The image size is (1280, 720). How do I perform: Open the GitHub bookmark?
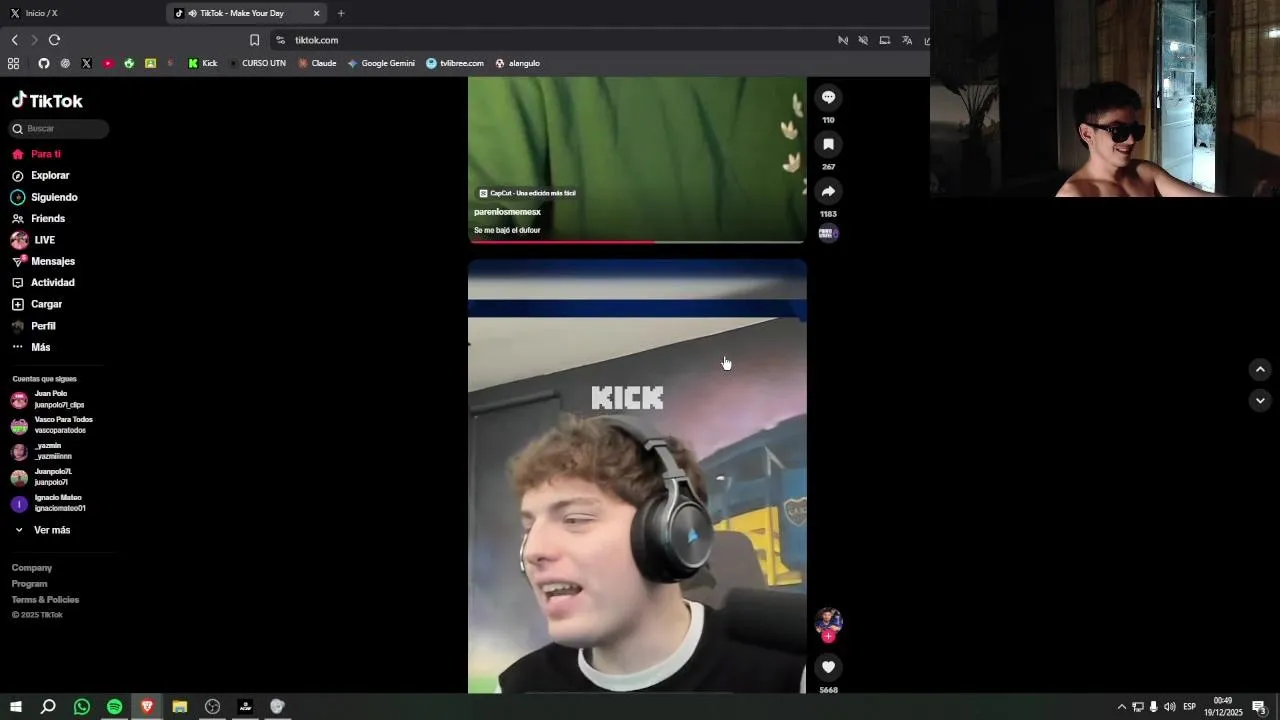(x=43, y=63)
